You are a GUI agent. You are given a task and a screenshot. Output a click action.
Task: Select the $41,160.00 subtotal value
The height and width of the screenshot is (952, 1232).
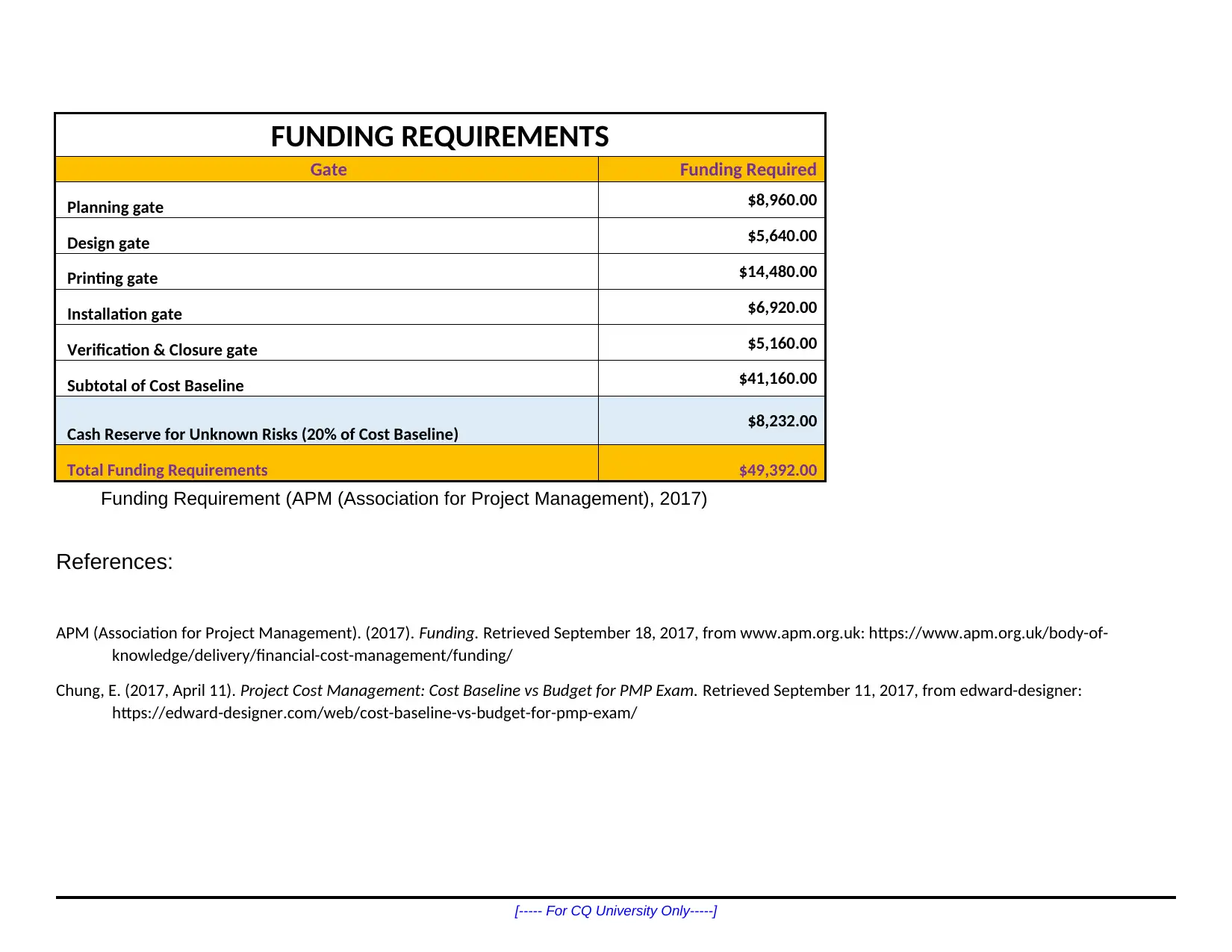pos(778,379)
